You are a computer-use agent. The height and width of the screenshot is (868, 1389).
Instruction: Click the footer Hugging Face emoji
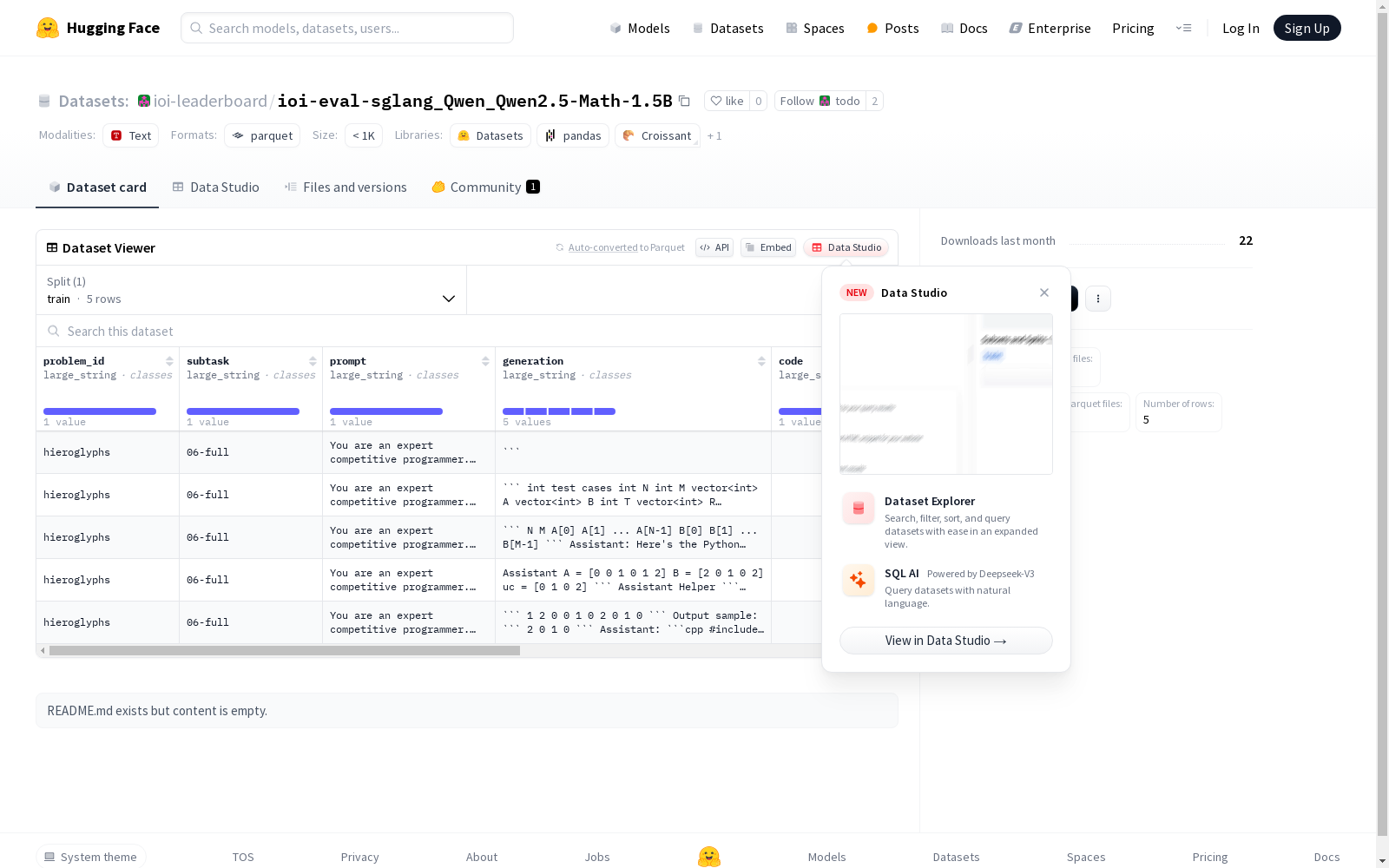click(x=709, y=857)
